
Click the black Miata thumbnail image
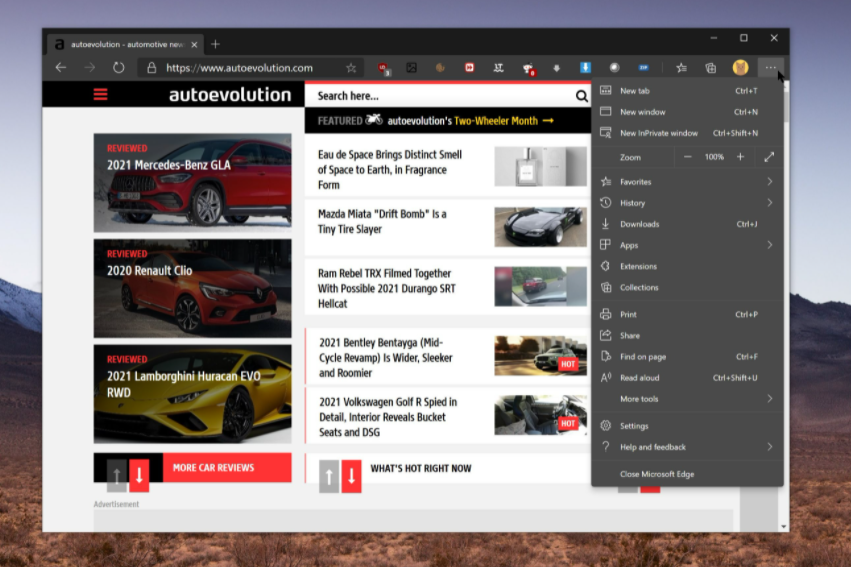tap(541, 227)
